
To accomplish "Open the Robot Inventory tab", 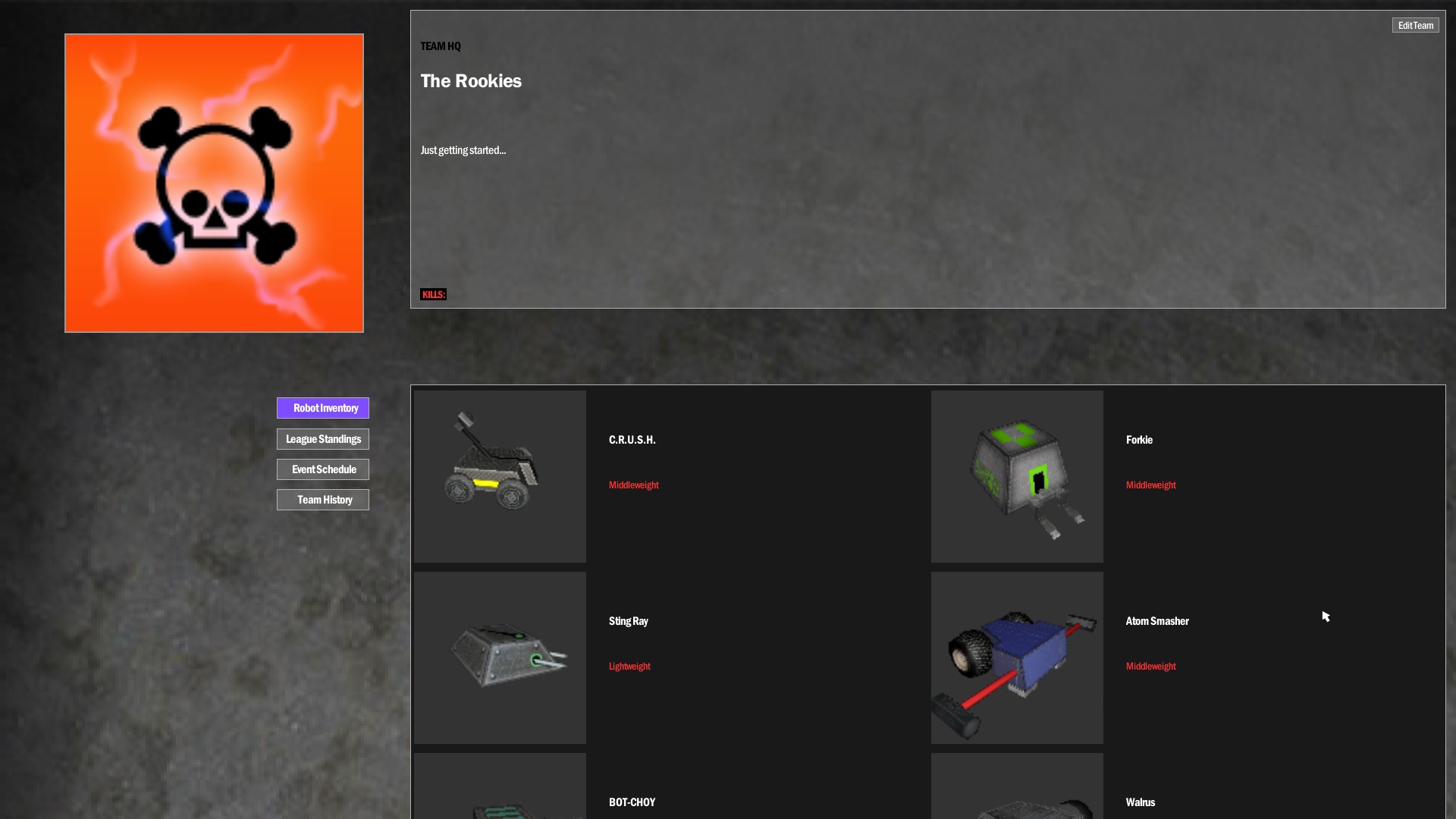I will (x=323, y=408).
